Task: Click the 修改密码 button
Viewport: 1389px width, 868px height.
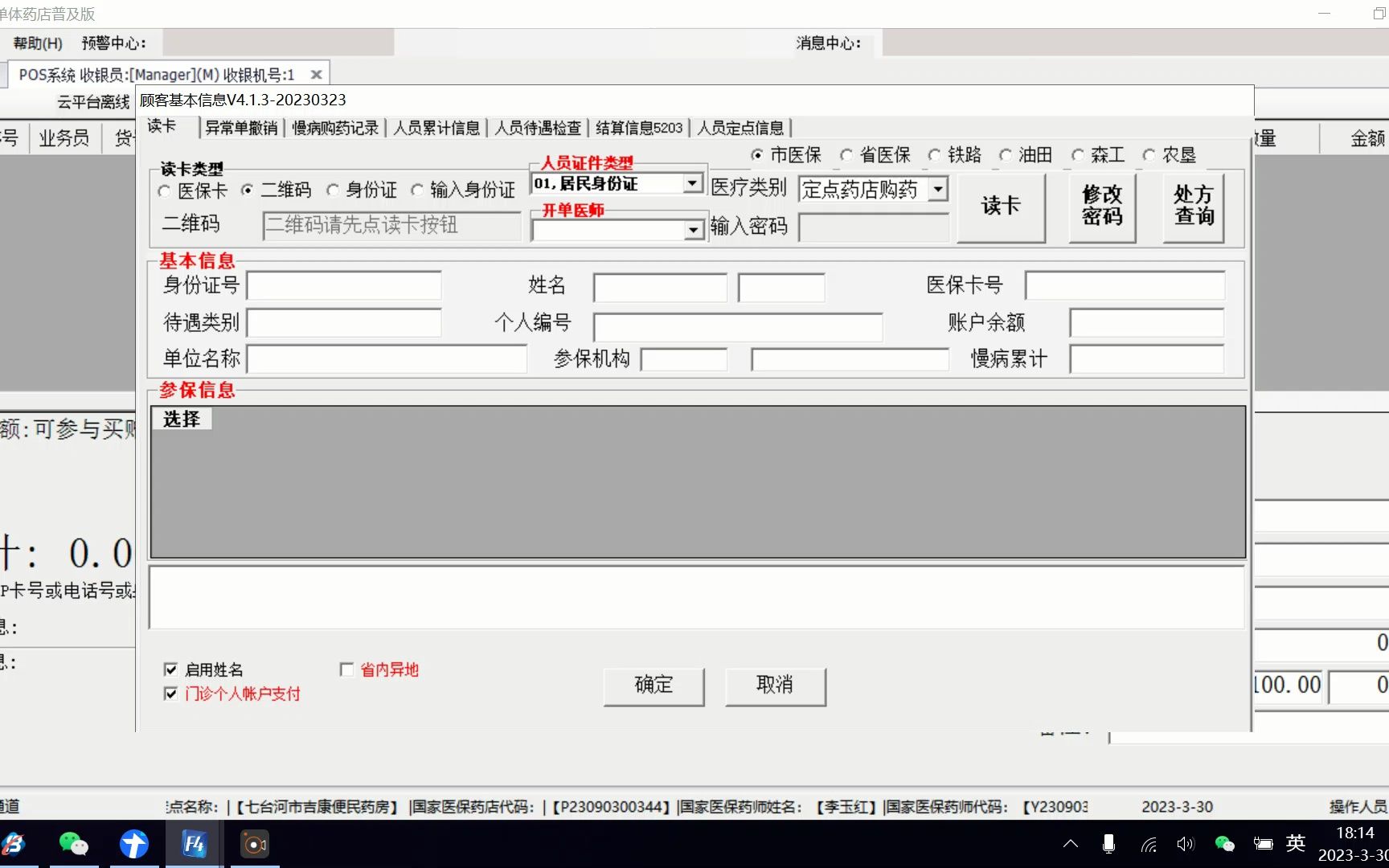Action: point(1102,207)
